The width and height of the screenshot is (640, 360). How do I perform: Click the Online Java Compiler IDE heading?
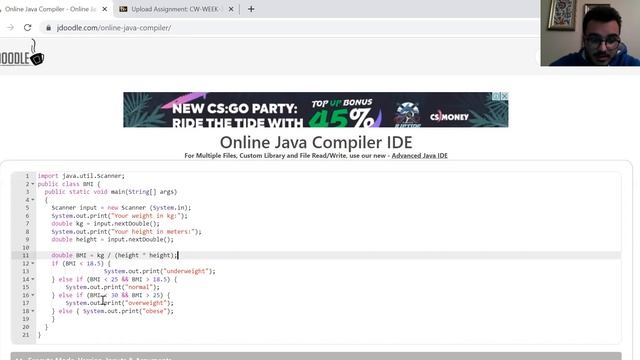[x=316, y=142]
